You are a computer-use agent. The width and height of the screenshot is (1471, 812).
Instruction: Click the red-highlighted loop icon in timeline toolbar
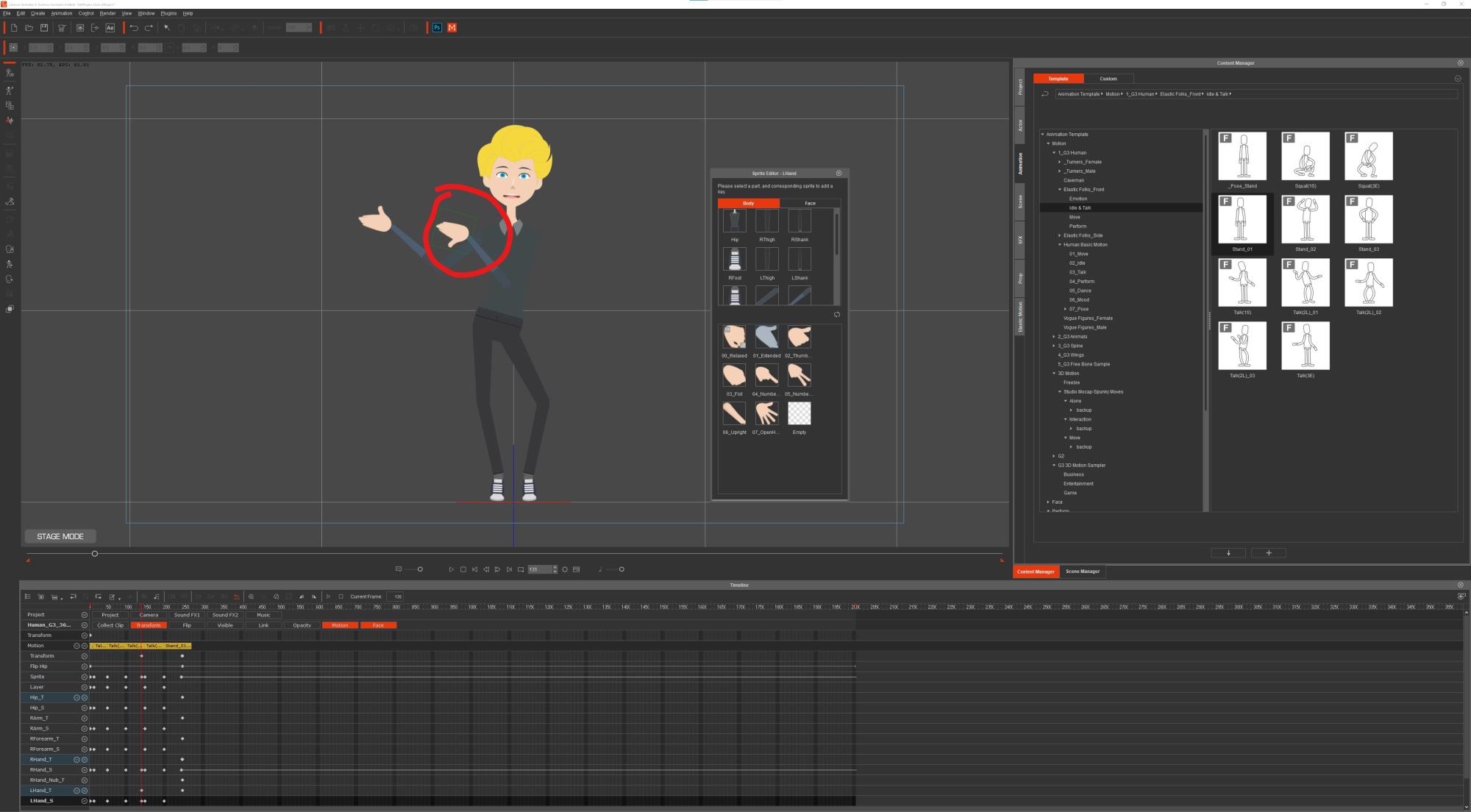point(236,596)
